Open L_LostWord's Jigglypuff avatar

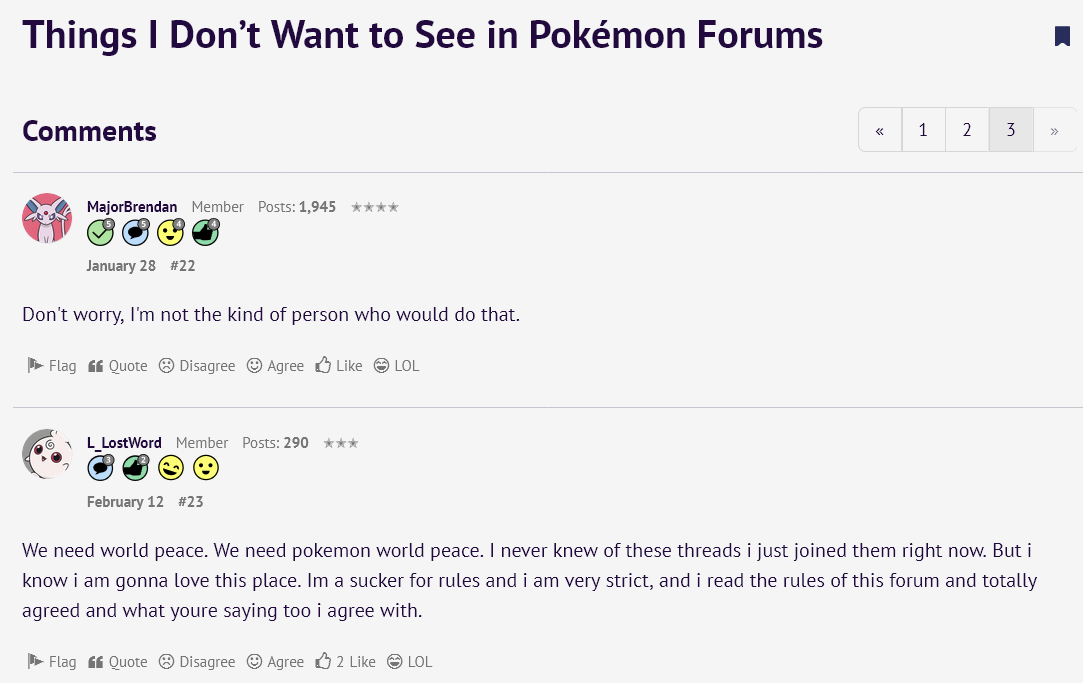pos(47,454)
